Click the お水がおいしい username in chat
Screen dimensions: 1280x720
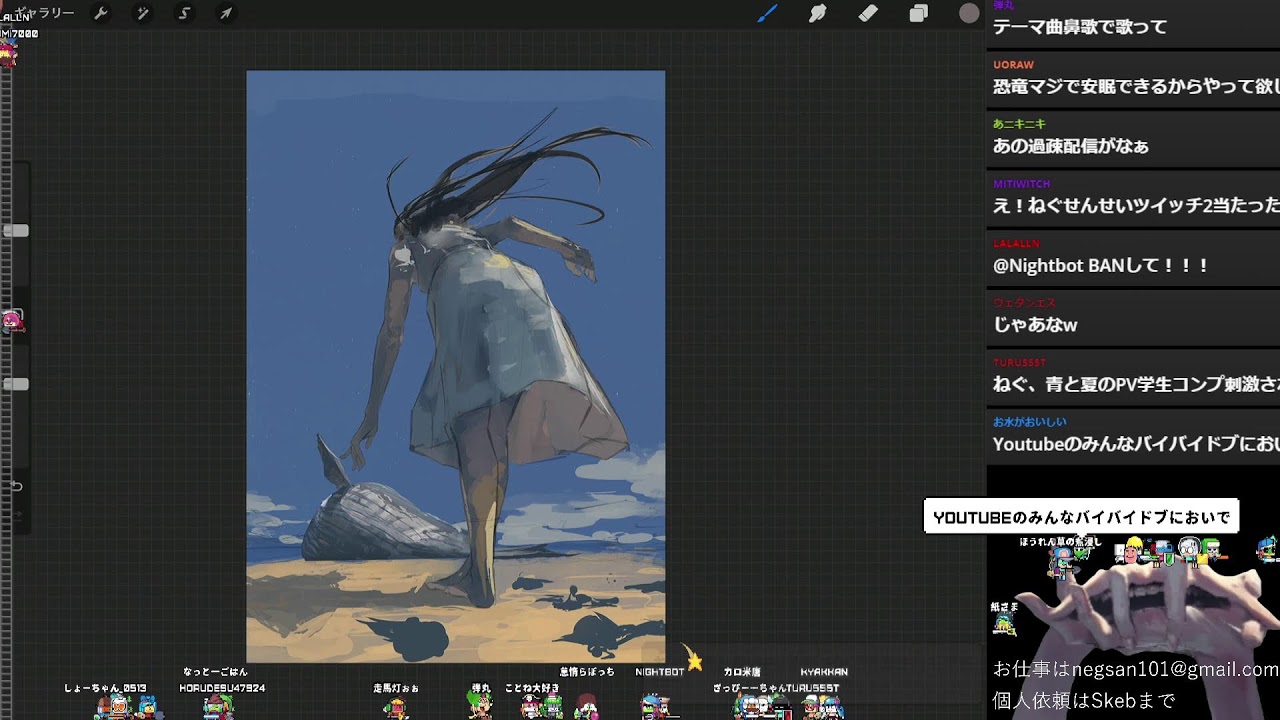tap(1030, 422)
